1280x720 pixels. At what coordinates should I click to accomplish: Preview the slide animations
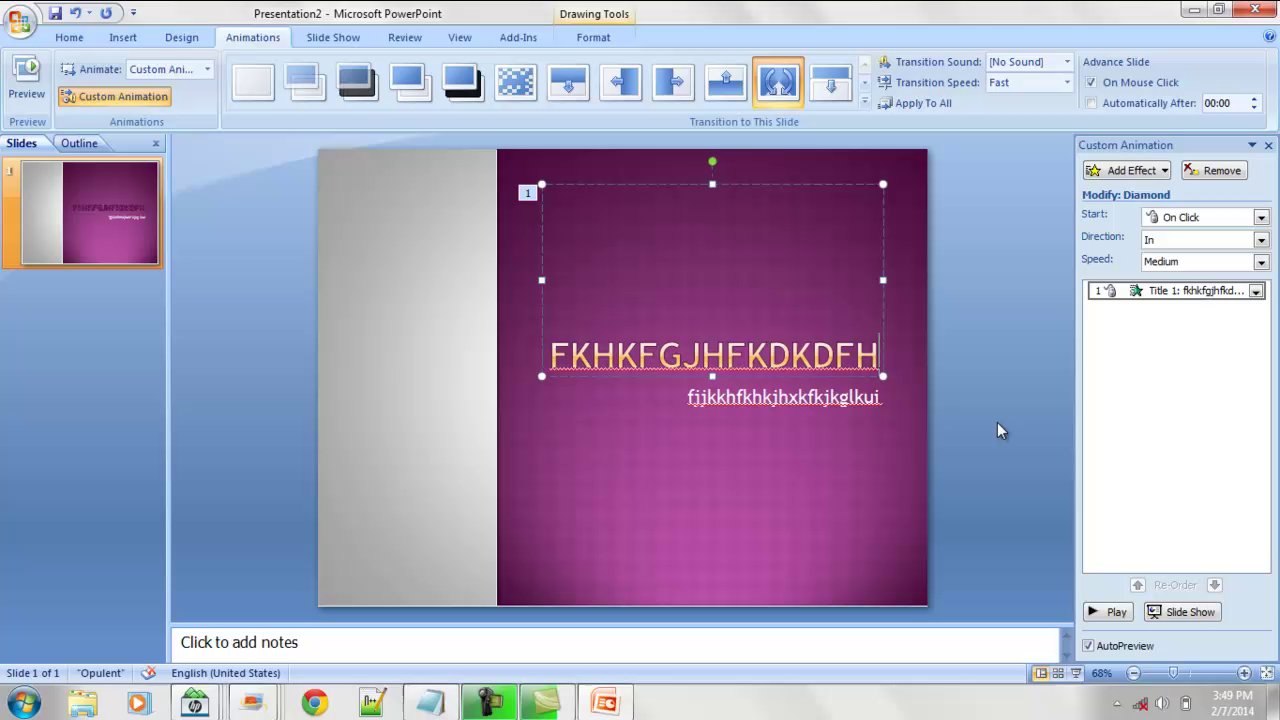pos(27,79)
